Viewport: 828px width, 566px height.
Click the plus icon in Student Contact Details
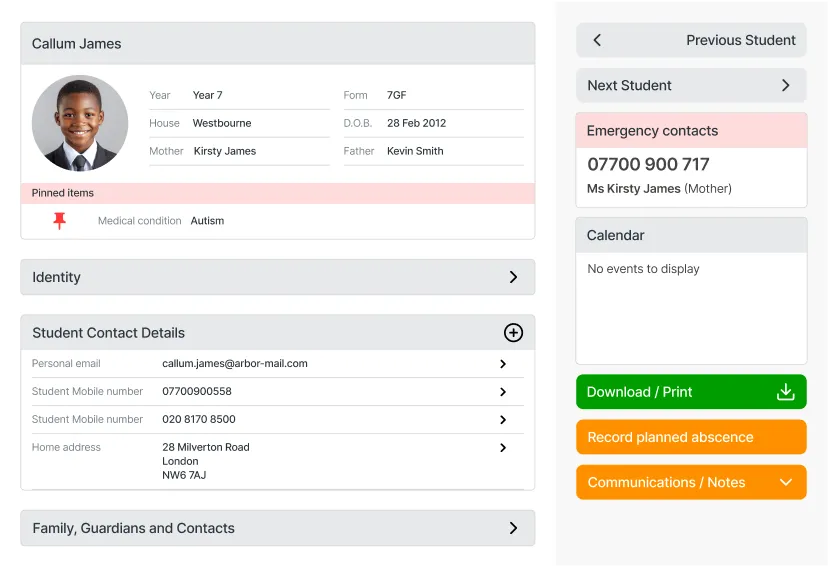coord(513,333)
